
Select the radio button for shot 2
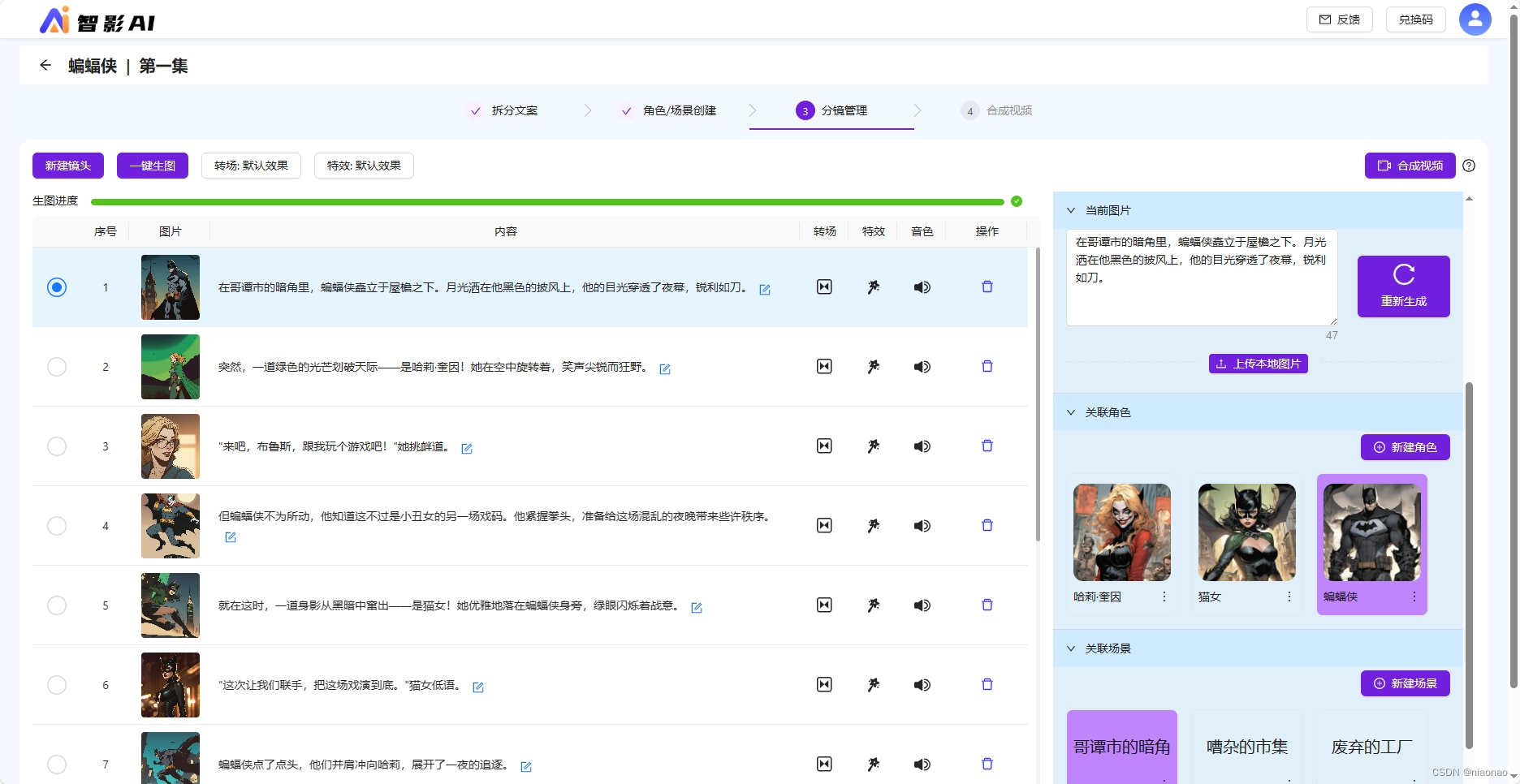[57, 367]
